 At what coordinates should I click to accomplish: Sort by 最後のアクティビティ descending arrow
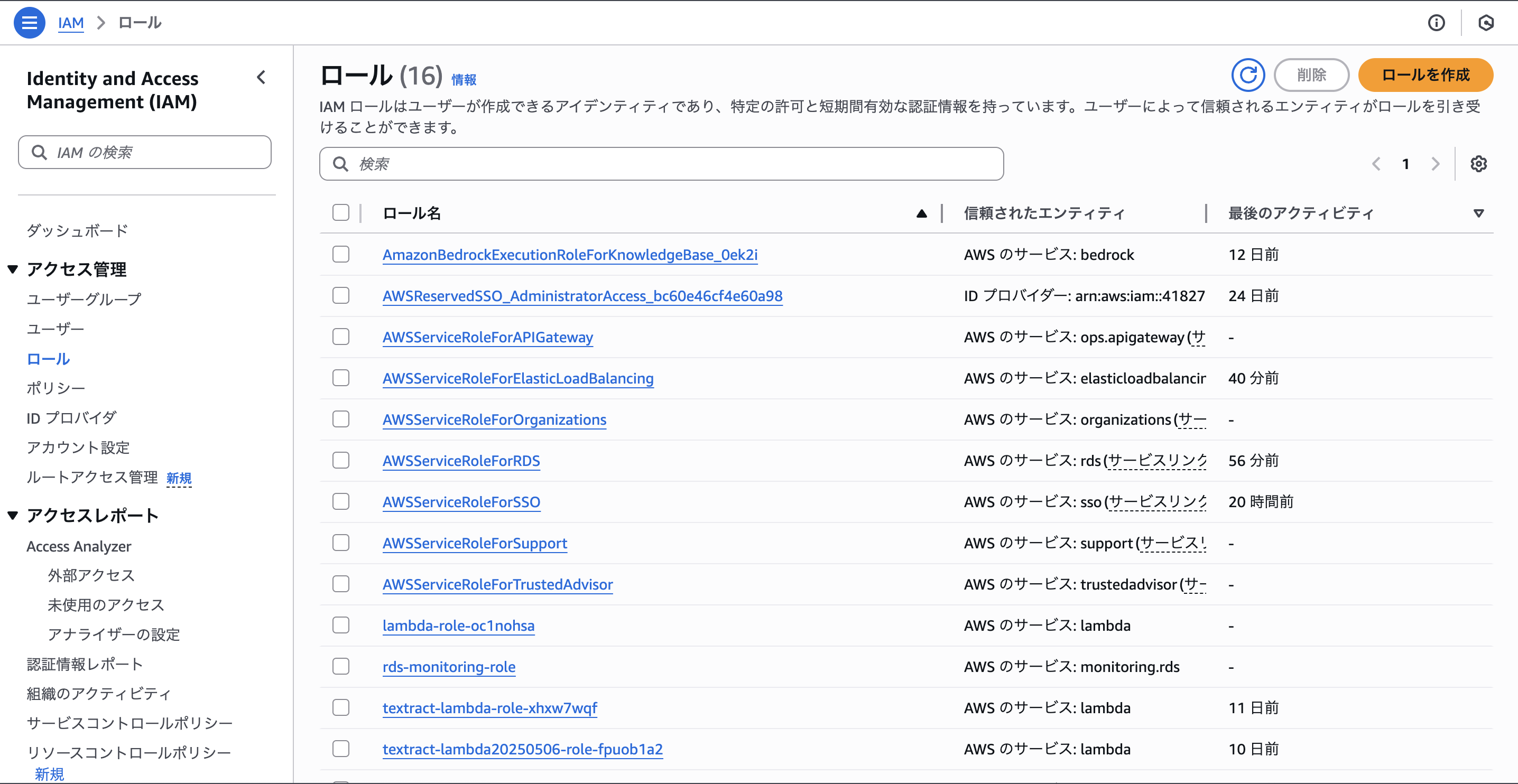point(1478,213)
